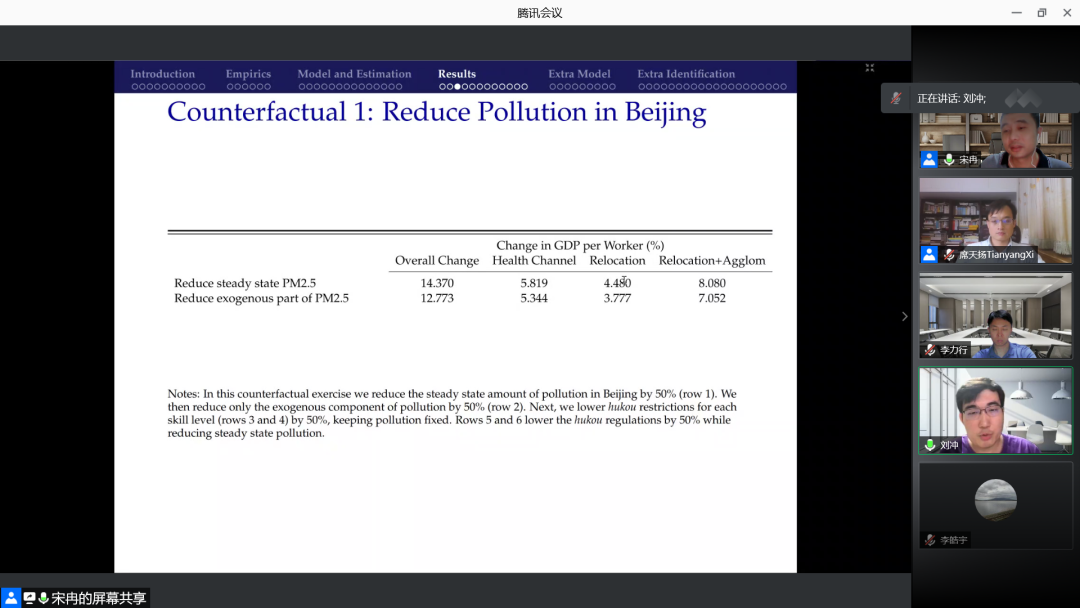The width and height of the screenshot is (1080, 608).
Task: Click the fullscreen icon above the shared slide
Action: [870, 68]
